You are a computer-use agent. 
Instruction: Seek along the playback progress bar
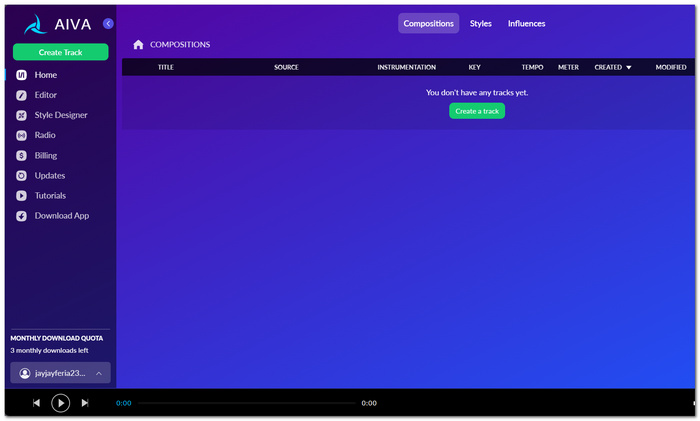pyautogui.click(x=246, y=403)
